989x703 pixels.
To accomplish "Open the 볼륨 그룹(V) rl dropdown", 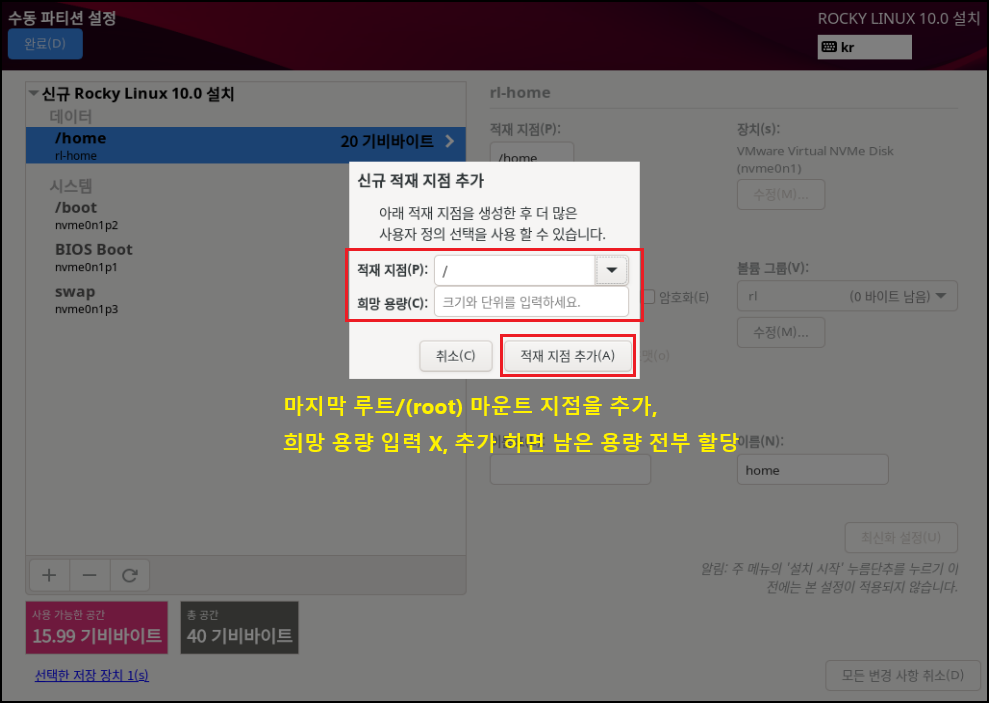I will (x=847, y=296).
